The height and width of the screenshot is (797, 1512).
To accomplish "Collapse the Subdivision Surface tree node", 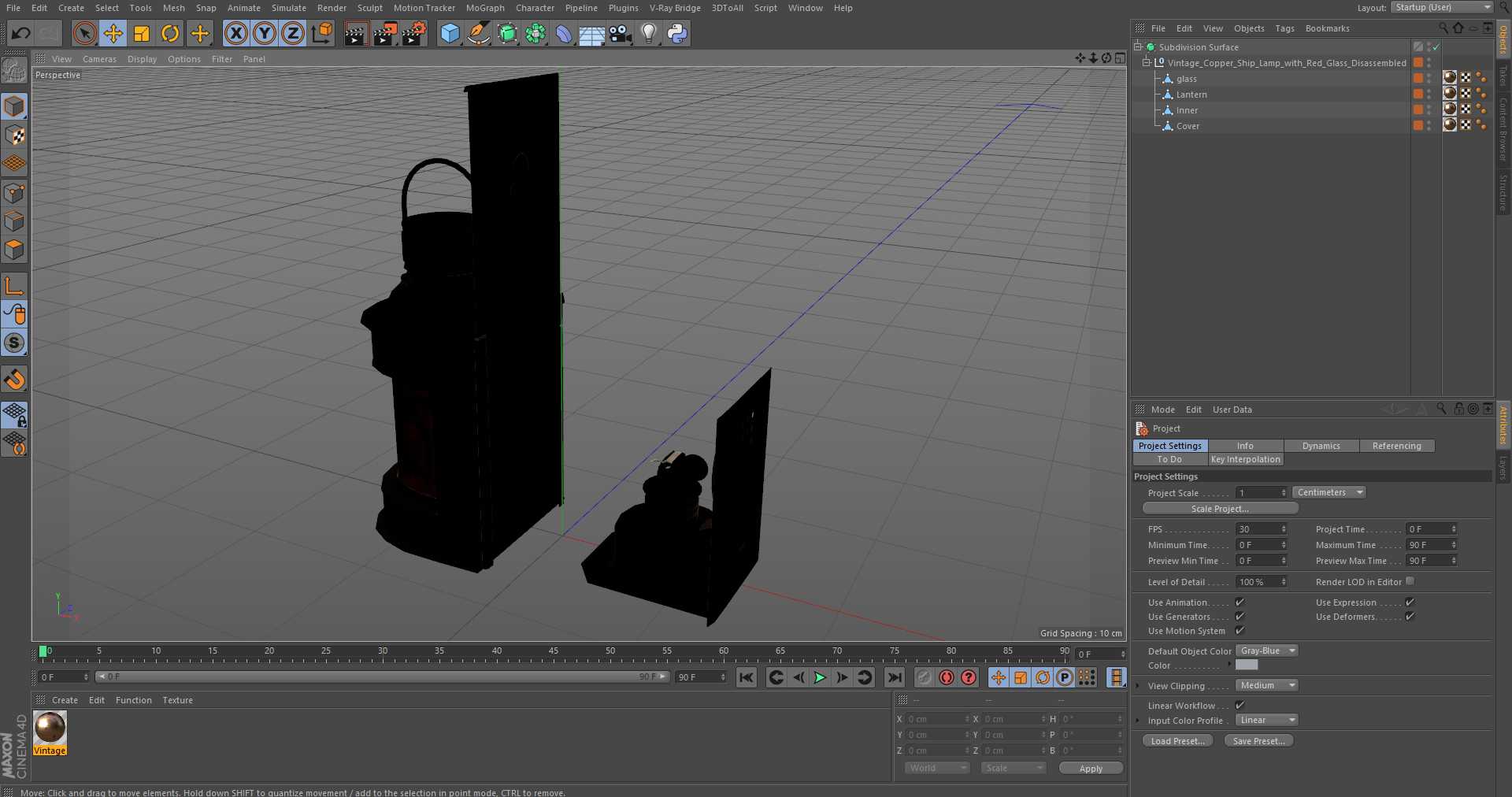I will 1138,47.
